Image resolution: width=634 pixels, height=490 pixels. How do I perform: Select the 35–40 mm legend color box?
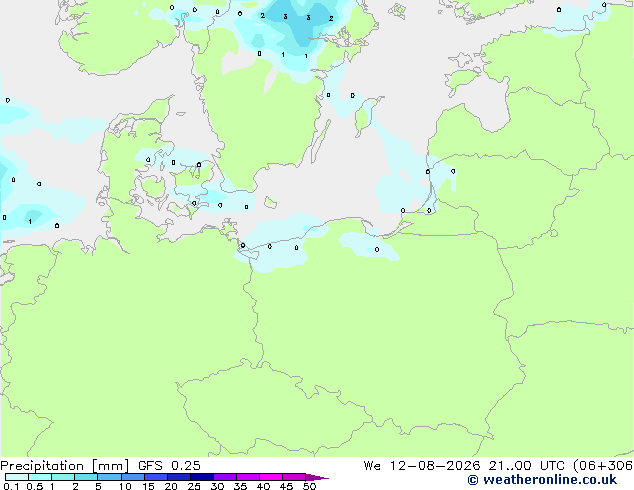coord(247,477)
